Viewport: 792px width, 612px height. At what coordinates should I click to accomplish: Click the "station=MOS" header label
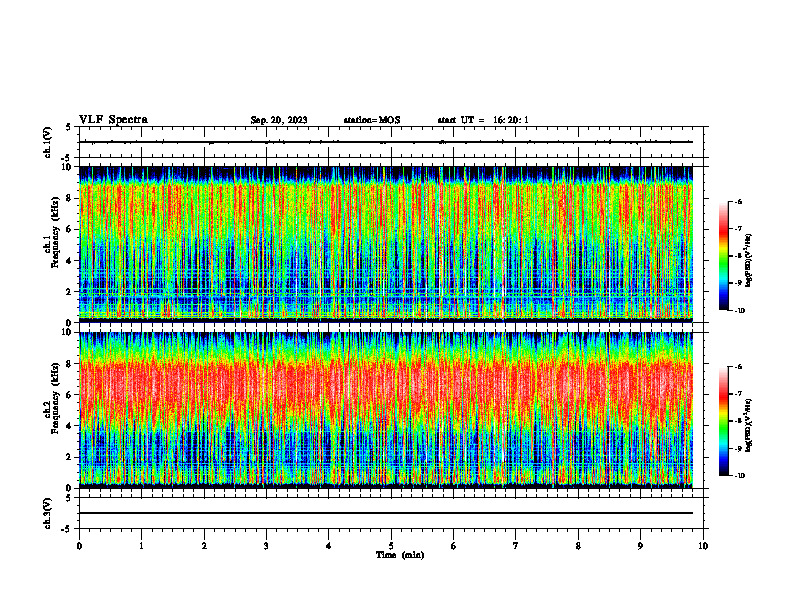click(372, 120)
